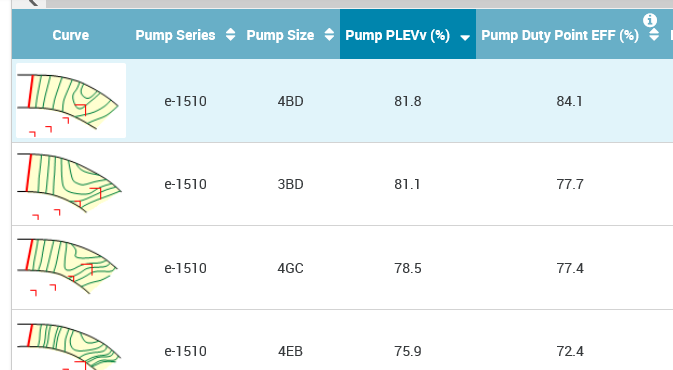
Task: Open the 4GC pump curve thumbnail
Action: (68, 267)
